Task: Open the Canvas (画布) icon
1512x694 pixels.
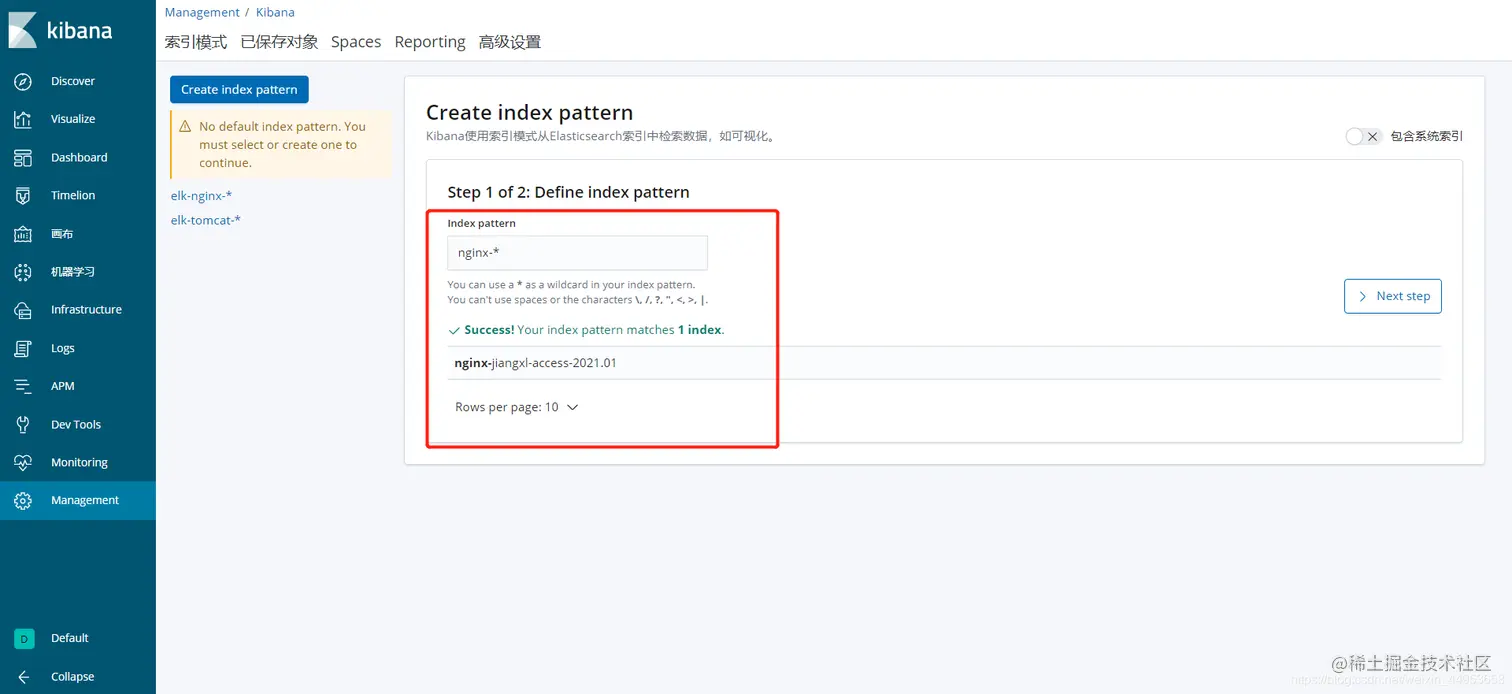Action: pos(23,234)
